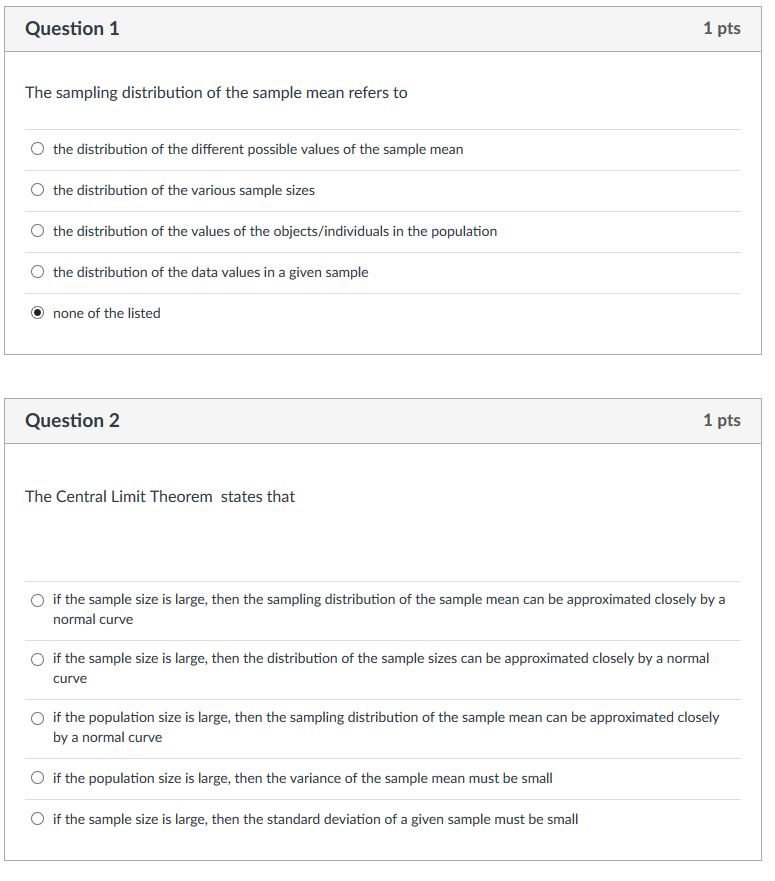Select the first answer option in Question 1
The height and width of the screenshot is (881, 775).
36,149
